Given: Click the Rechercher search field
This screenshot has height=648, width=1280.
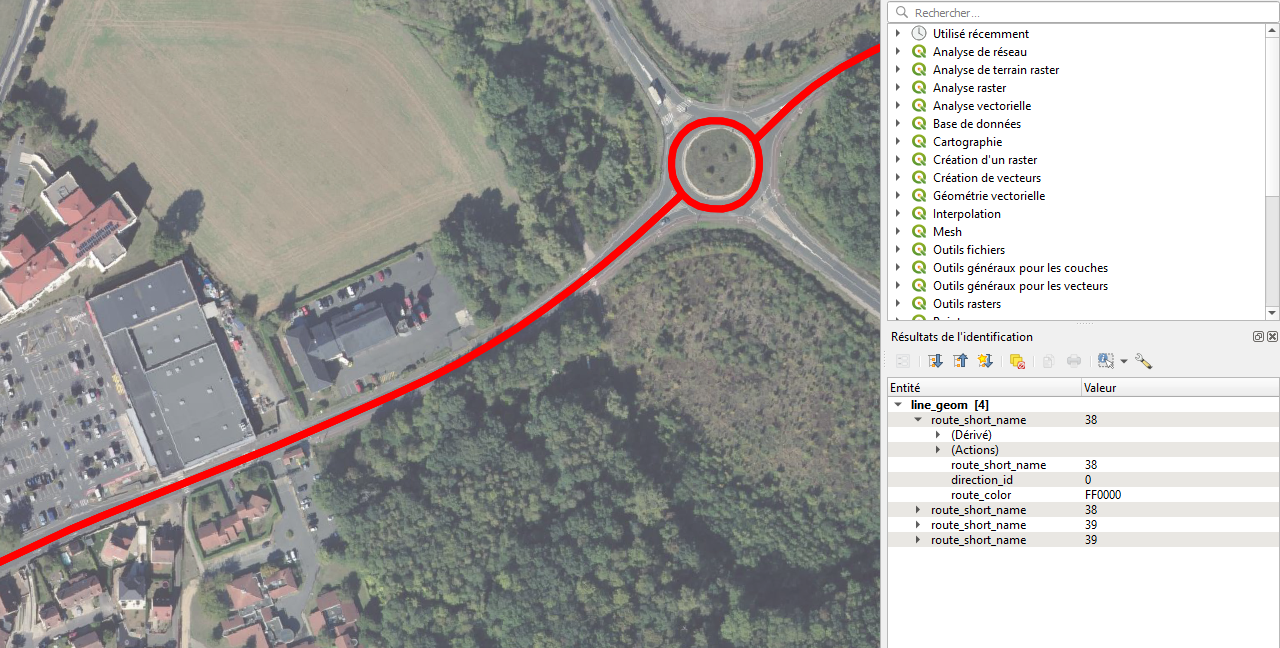Looking at the screenshot, I should pos(1084,12).
